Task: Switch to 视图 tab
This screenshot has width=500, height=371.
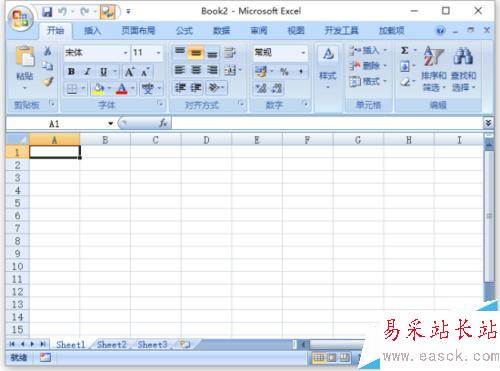Action: 296,31
